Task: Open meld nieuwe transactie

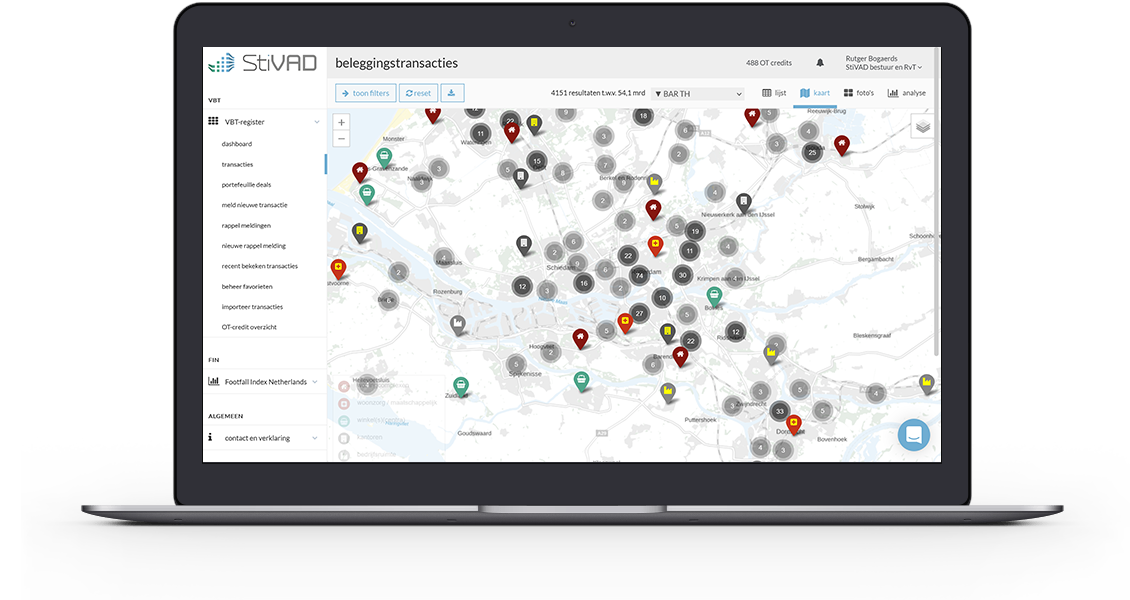Action: coord(254,205)
